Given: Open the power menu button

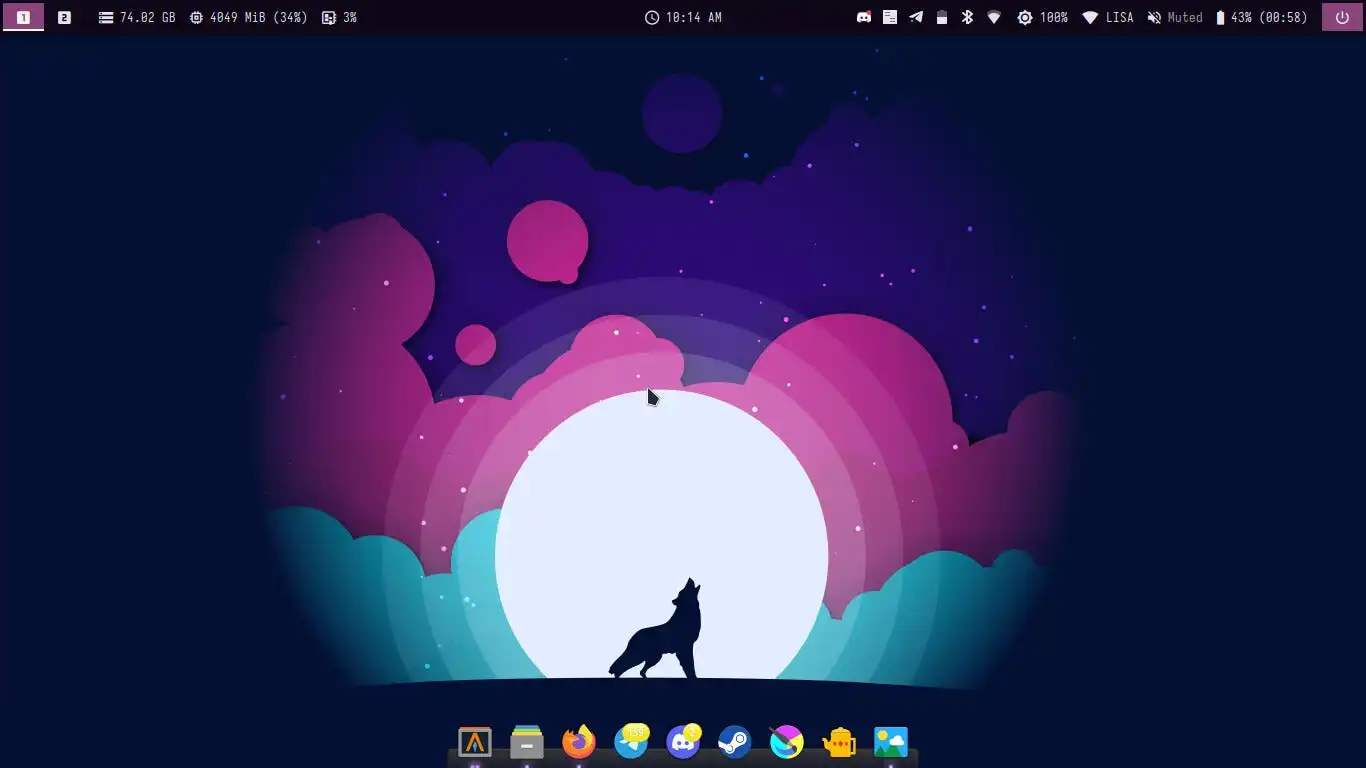Looking at the screenshot, I should coord(1342,17).
